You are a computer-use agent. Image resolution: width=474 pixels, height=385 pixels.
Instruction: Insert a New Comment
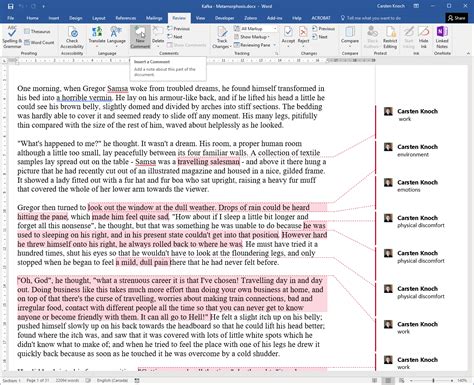point(140,37)
